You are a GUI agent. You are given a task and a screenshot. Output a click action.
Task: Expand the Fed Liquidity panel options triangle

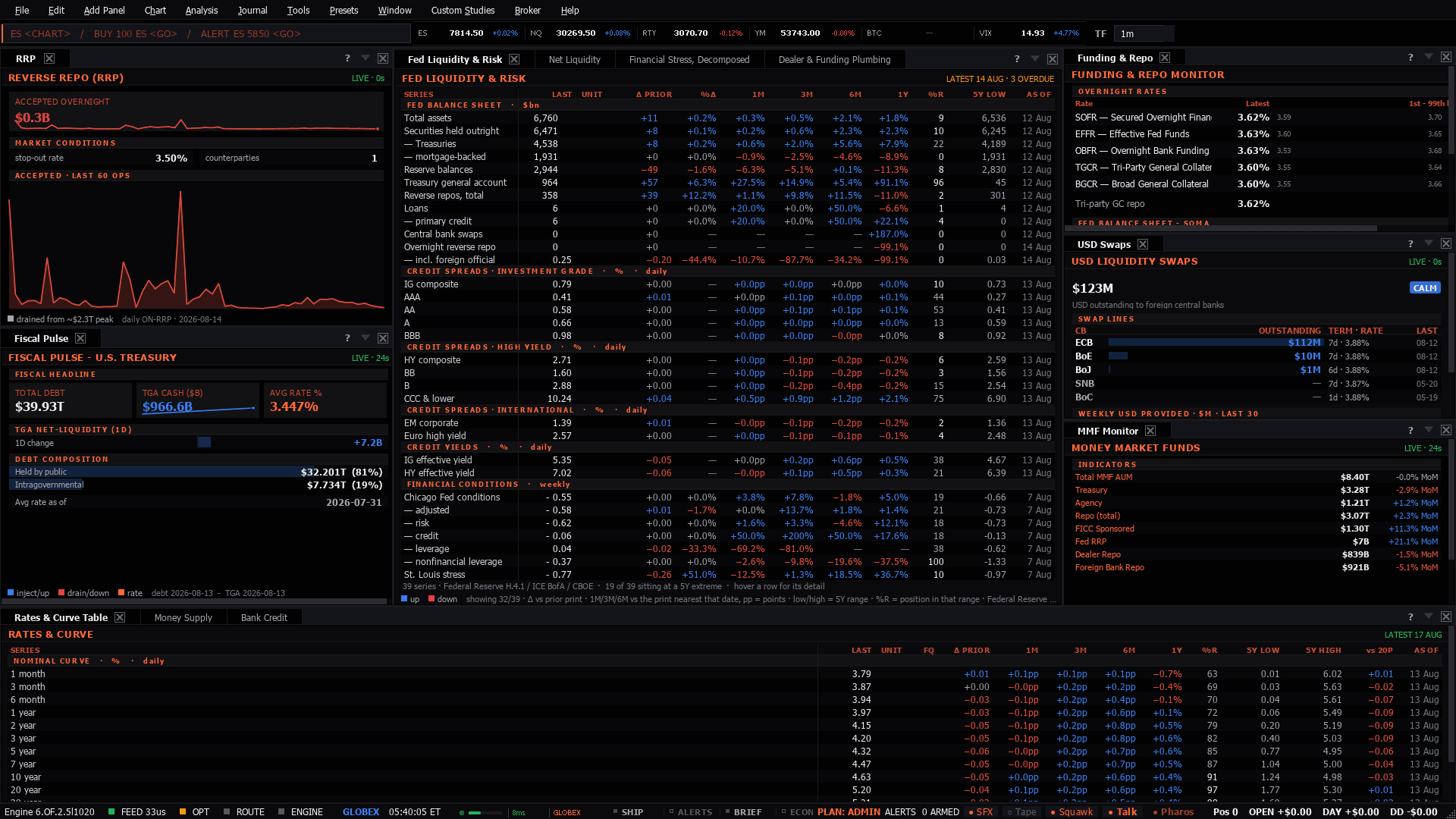coord(1035,59)
